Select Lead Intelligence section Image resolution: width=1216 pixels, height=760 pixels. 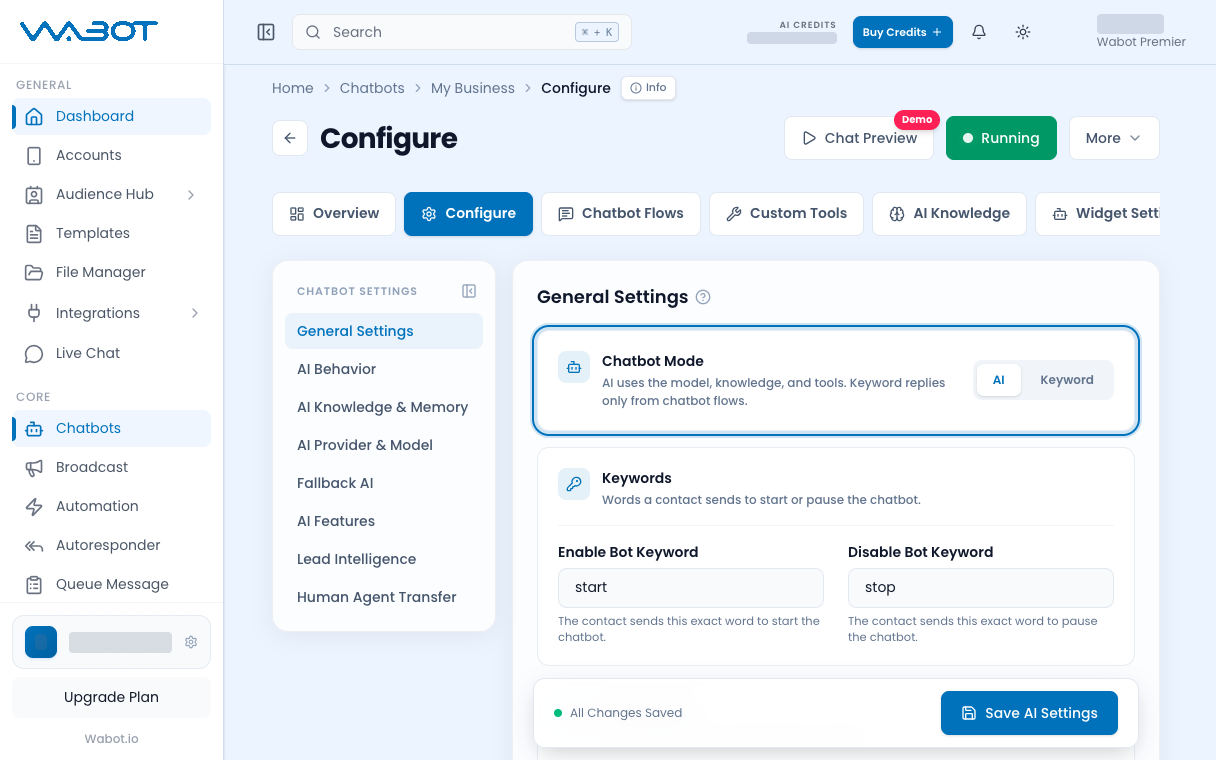click(384, 559)
